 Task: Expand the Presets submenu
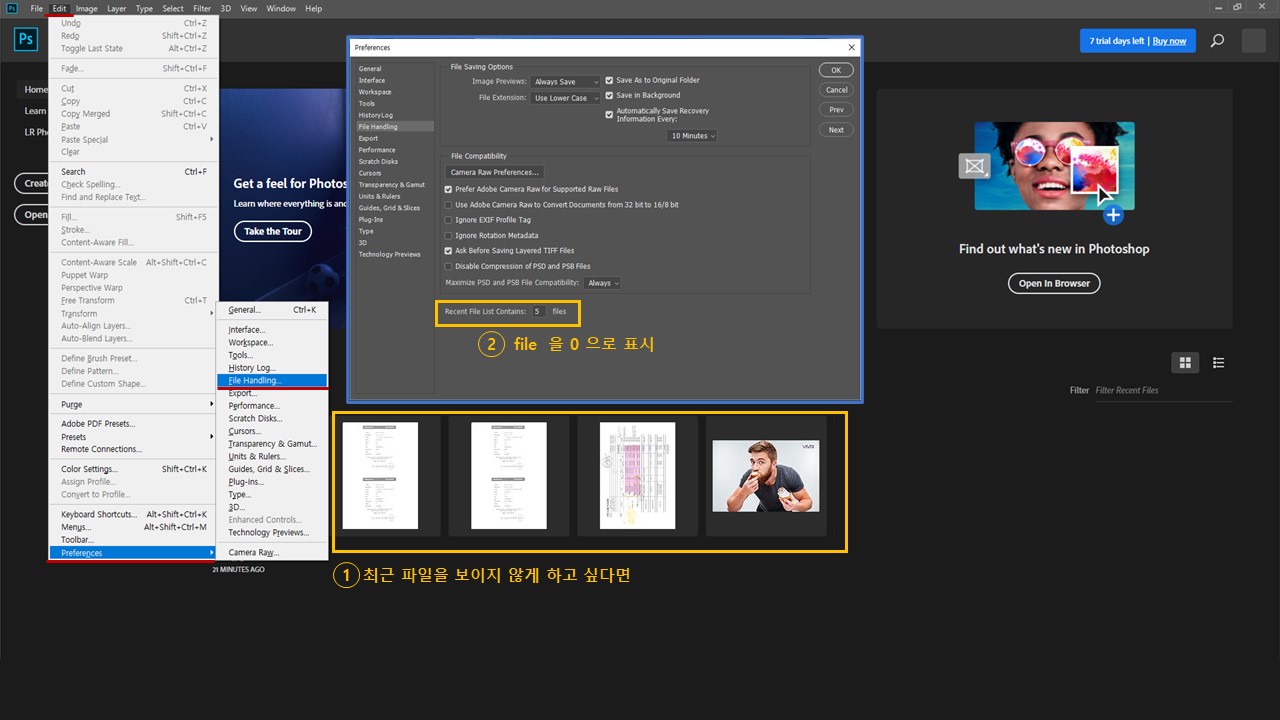tap(133, 437)
